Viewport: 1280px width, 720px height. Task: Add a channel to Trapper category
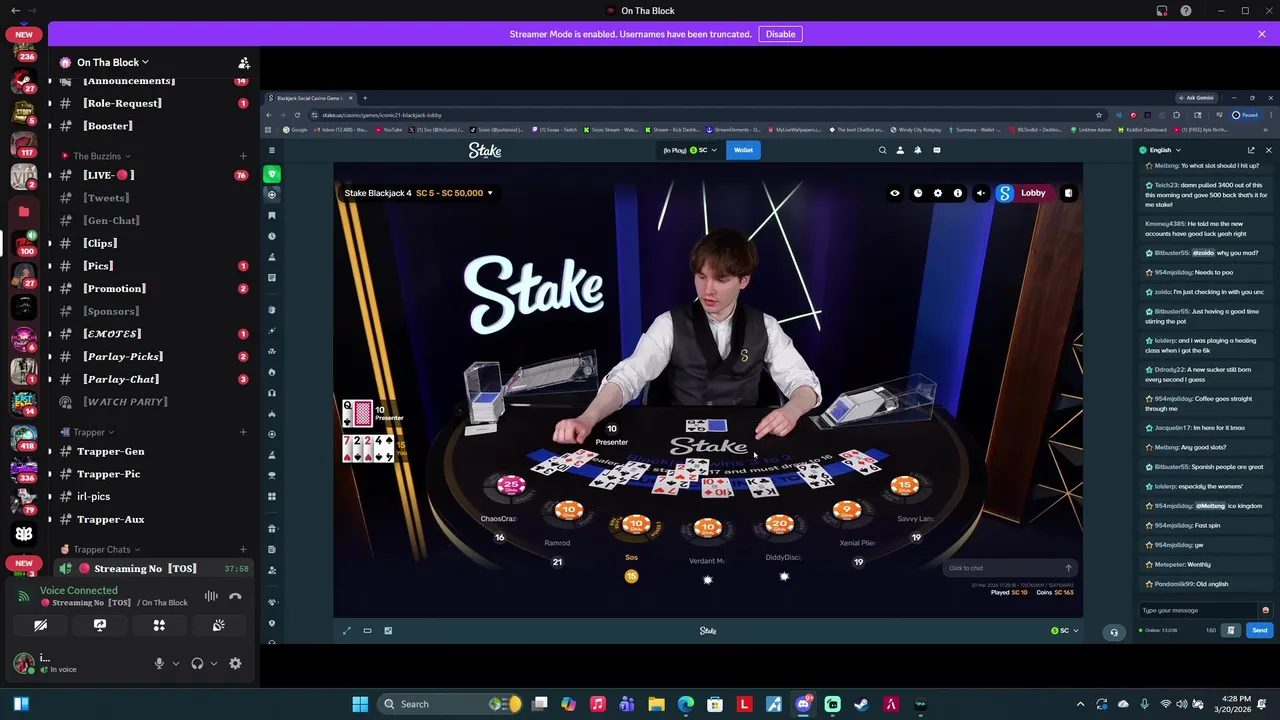click(243, 432)
